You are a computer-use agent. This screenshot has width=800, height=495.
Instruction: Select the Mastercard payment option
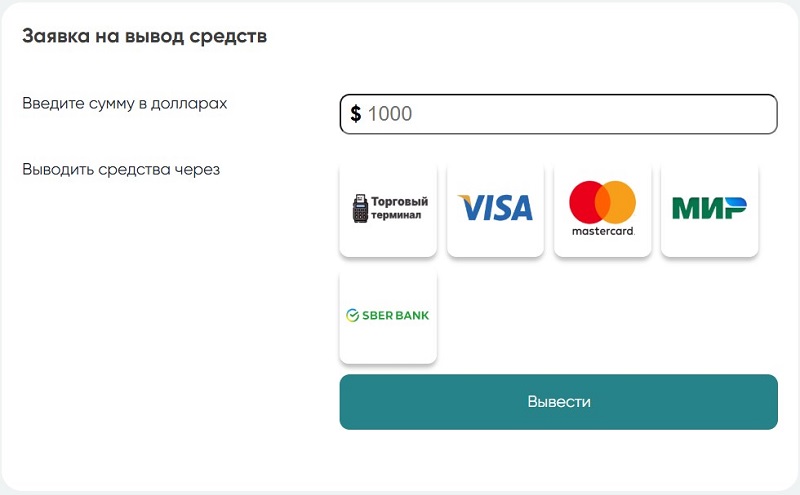point(602,209)
